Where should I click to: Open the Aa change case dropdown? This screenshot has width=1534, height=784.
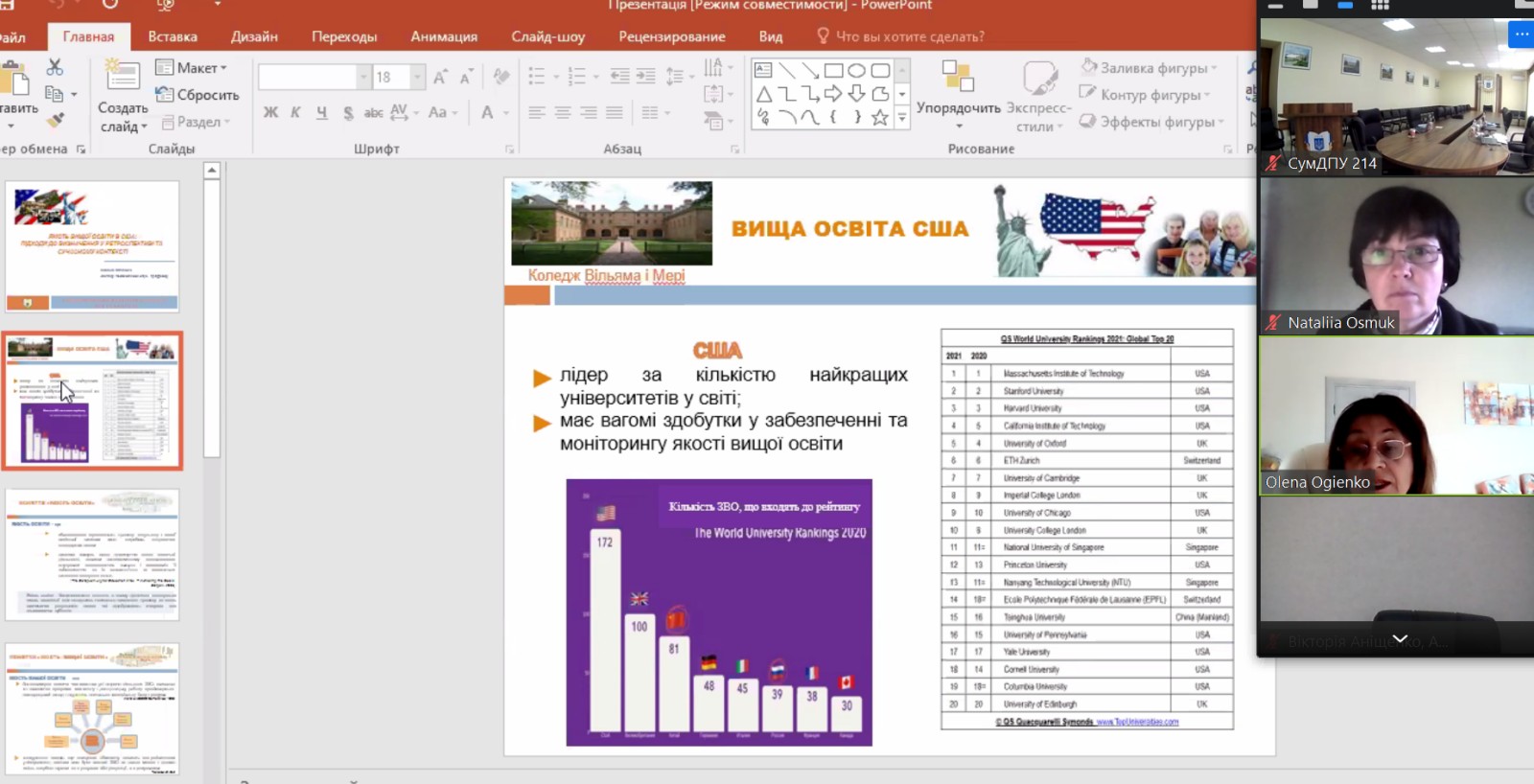point(442,113)
